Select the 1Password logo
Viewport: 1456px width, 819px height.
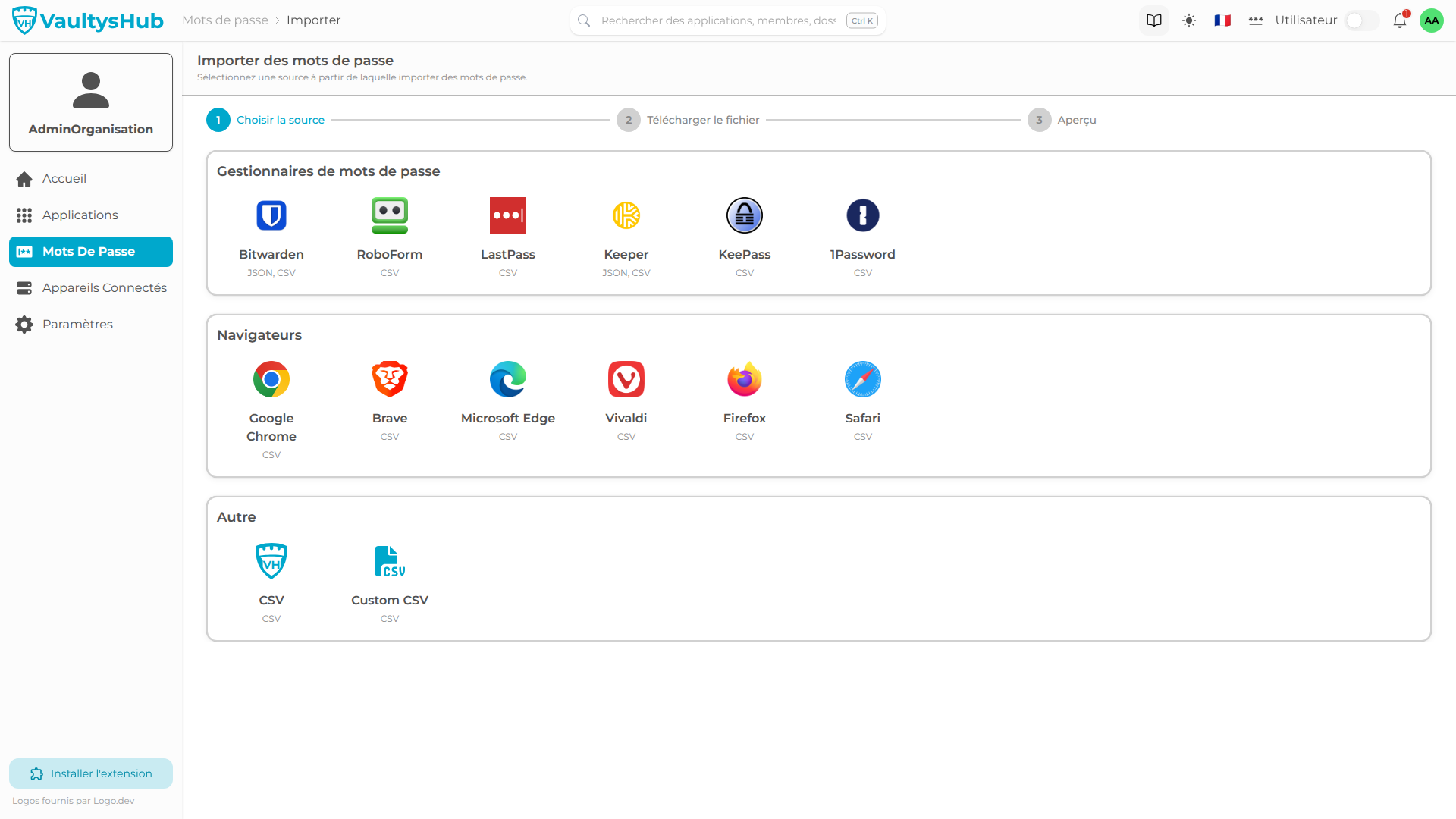[x=863, y=215]
